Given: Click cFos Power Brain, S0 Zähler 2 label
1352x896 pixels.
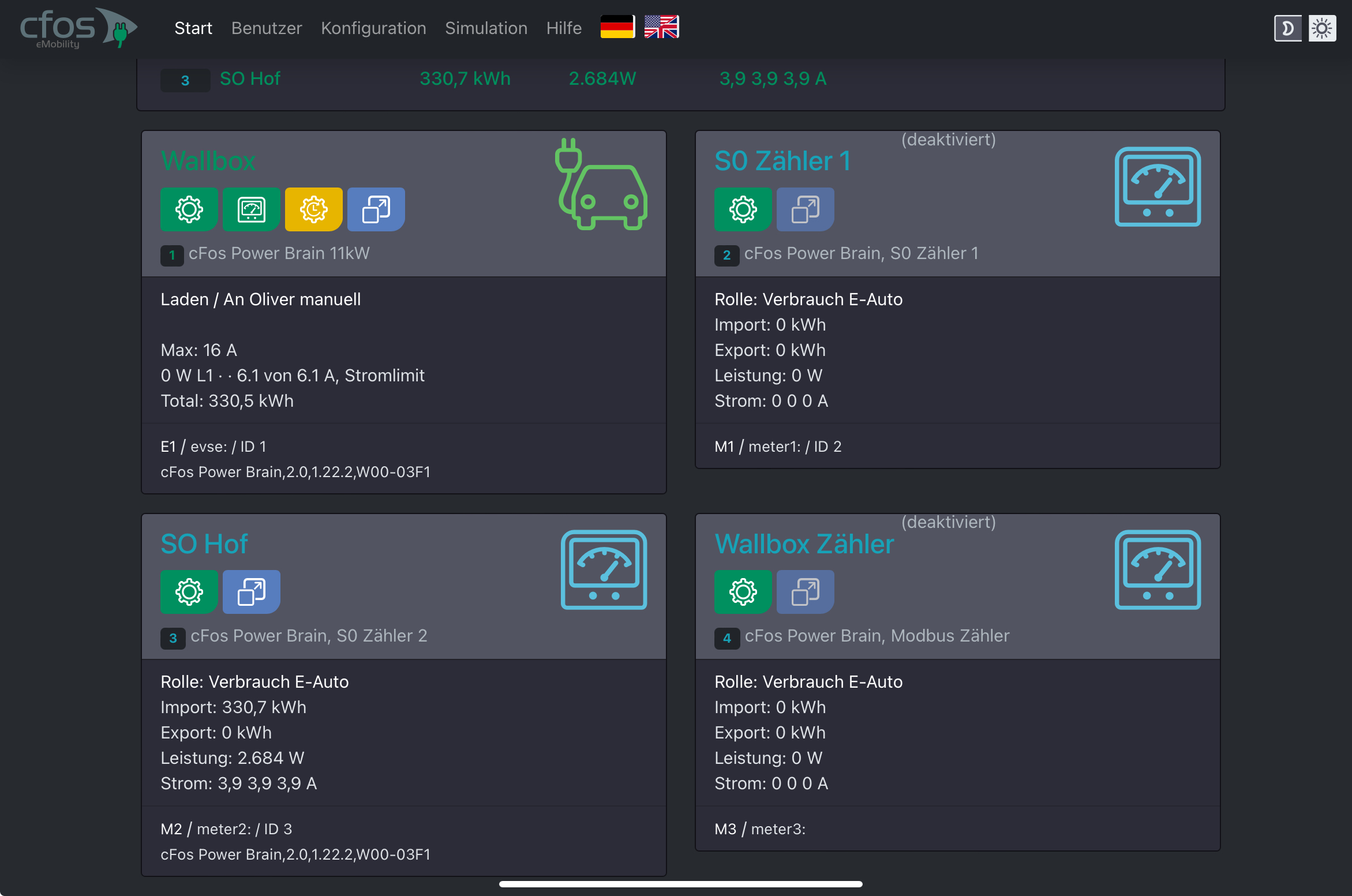Looking at the screenshot, I should [x=309, y=636].
